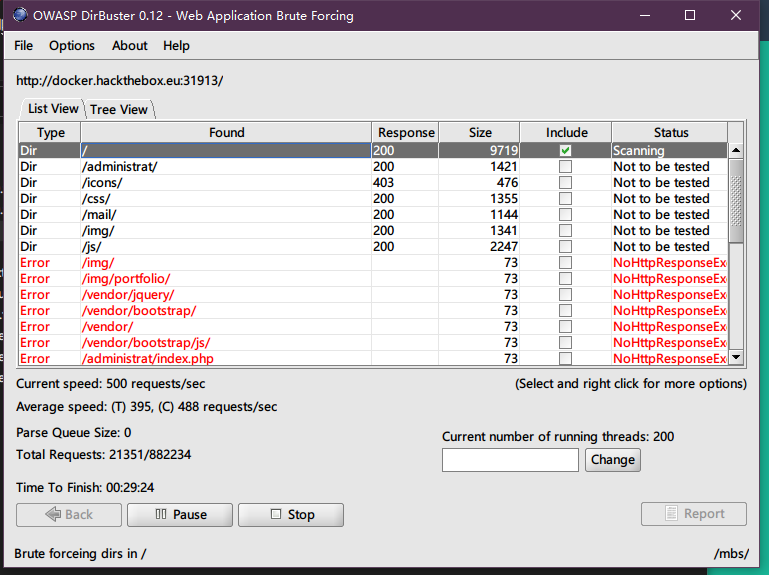Open the File menu
This screenshot has width=769, height=575.
[23, 46]
